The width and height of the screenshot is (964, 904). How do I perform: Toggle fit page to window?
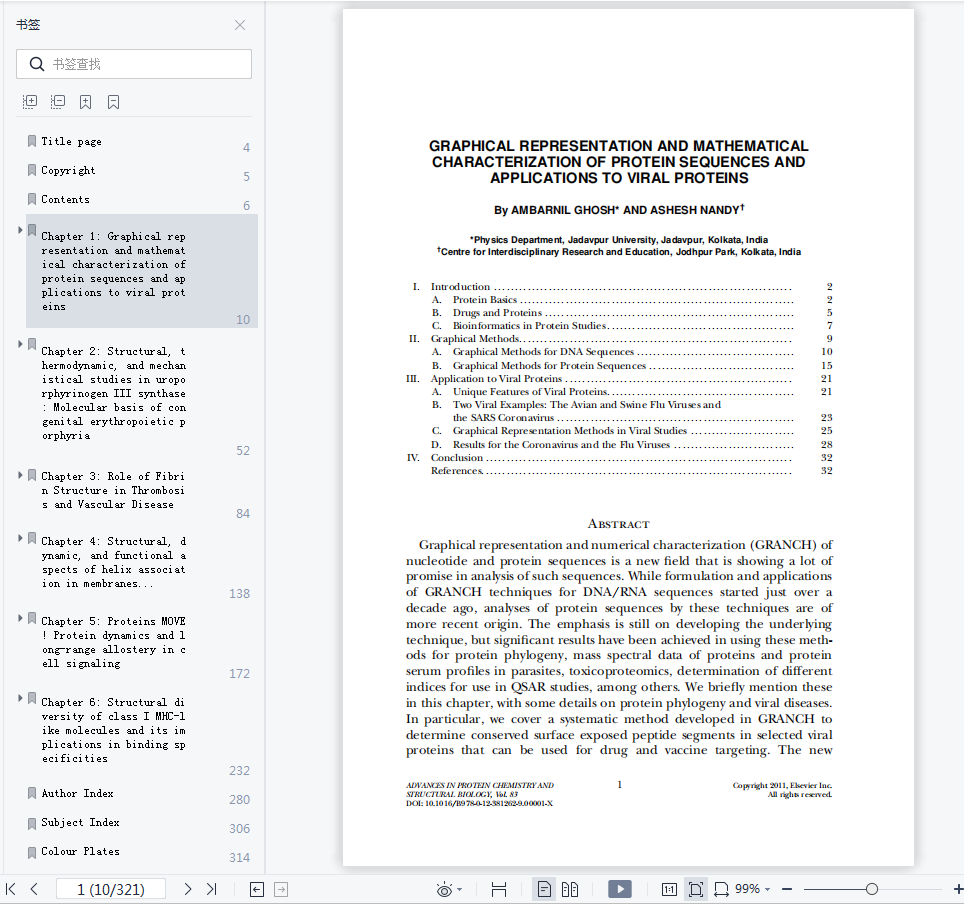695,889
